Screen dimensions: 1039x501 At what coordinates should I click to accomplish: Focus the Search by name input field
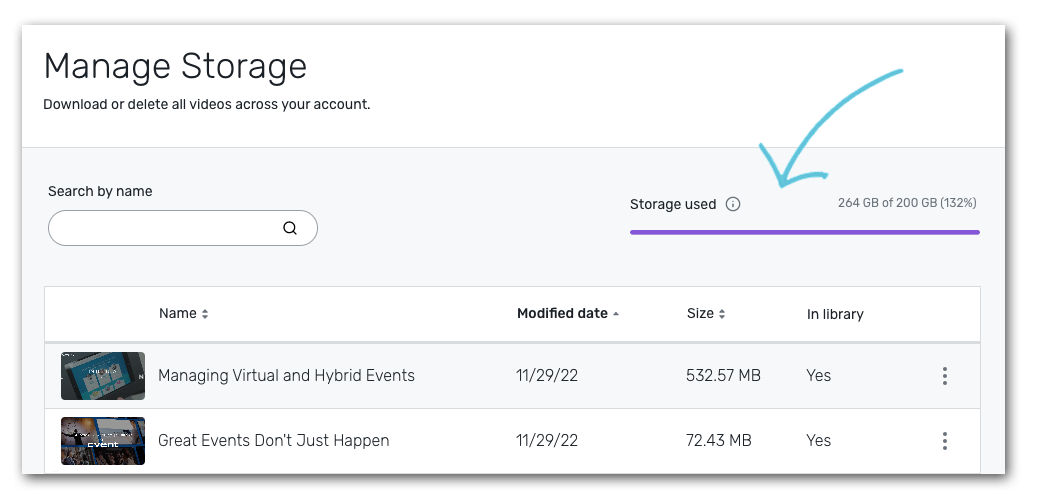point(165,228)
